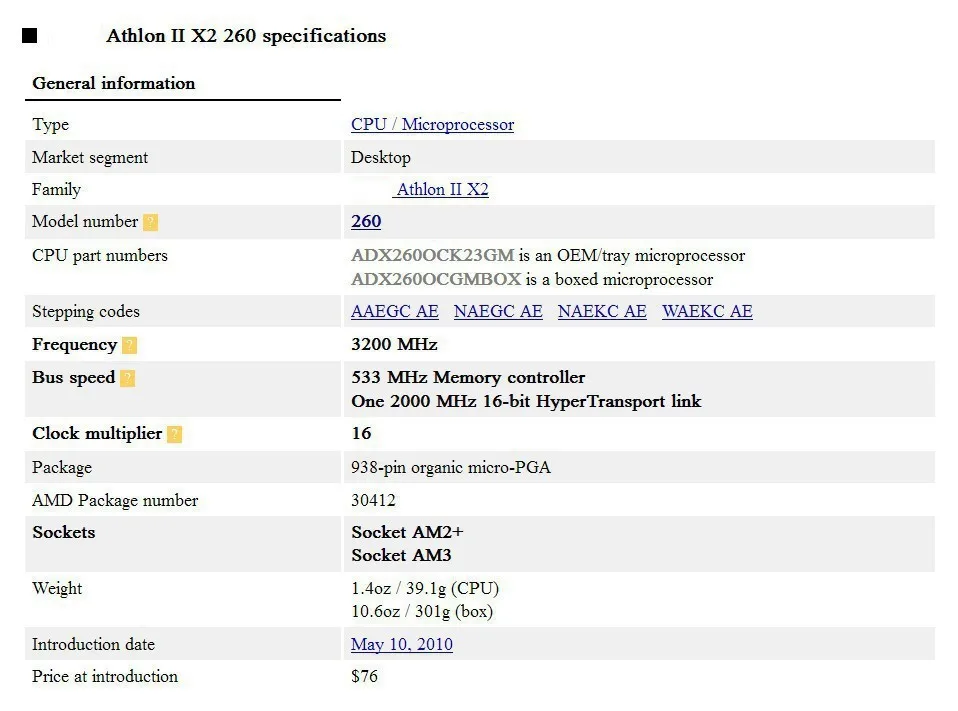The image size is (958, 711).
Task: Click the 'Stepping codes' label
Action: pos(86,312)
